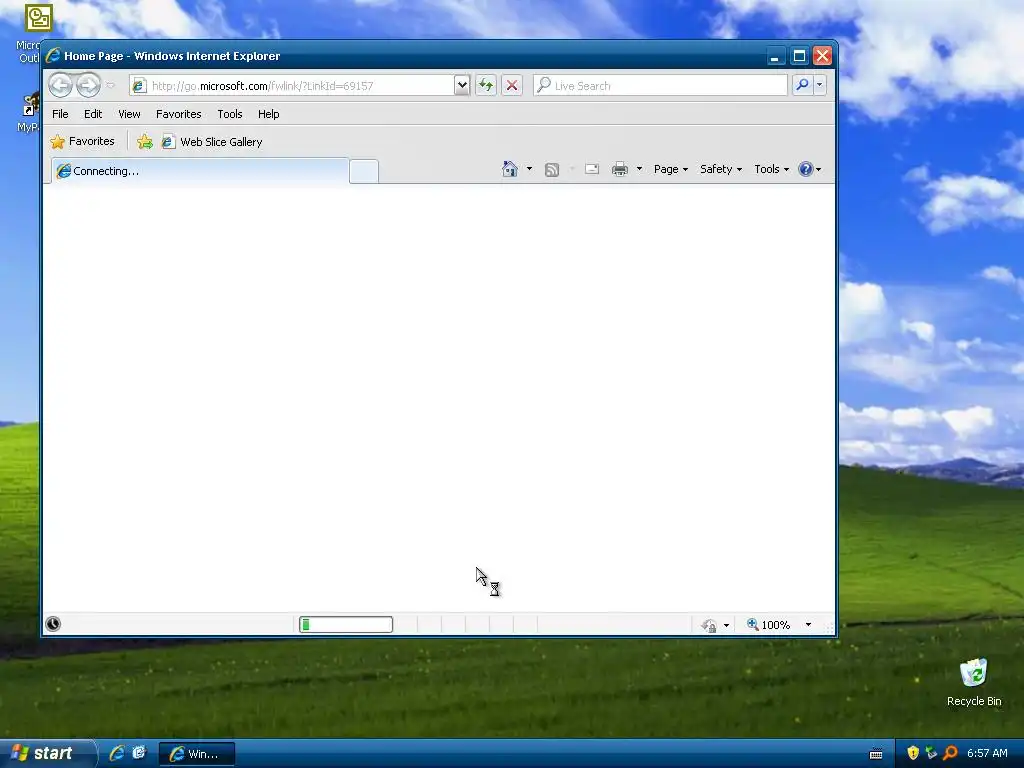Image resolution: width=1024 pixels, height=768 pixels.
Task: Open the recent pages dropdown arrow
Action: click(x=110, y=85)
